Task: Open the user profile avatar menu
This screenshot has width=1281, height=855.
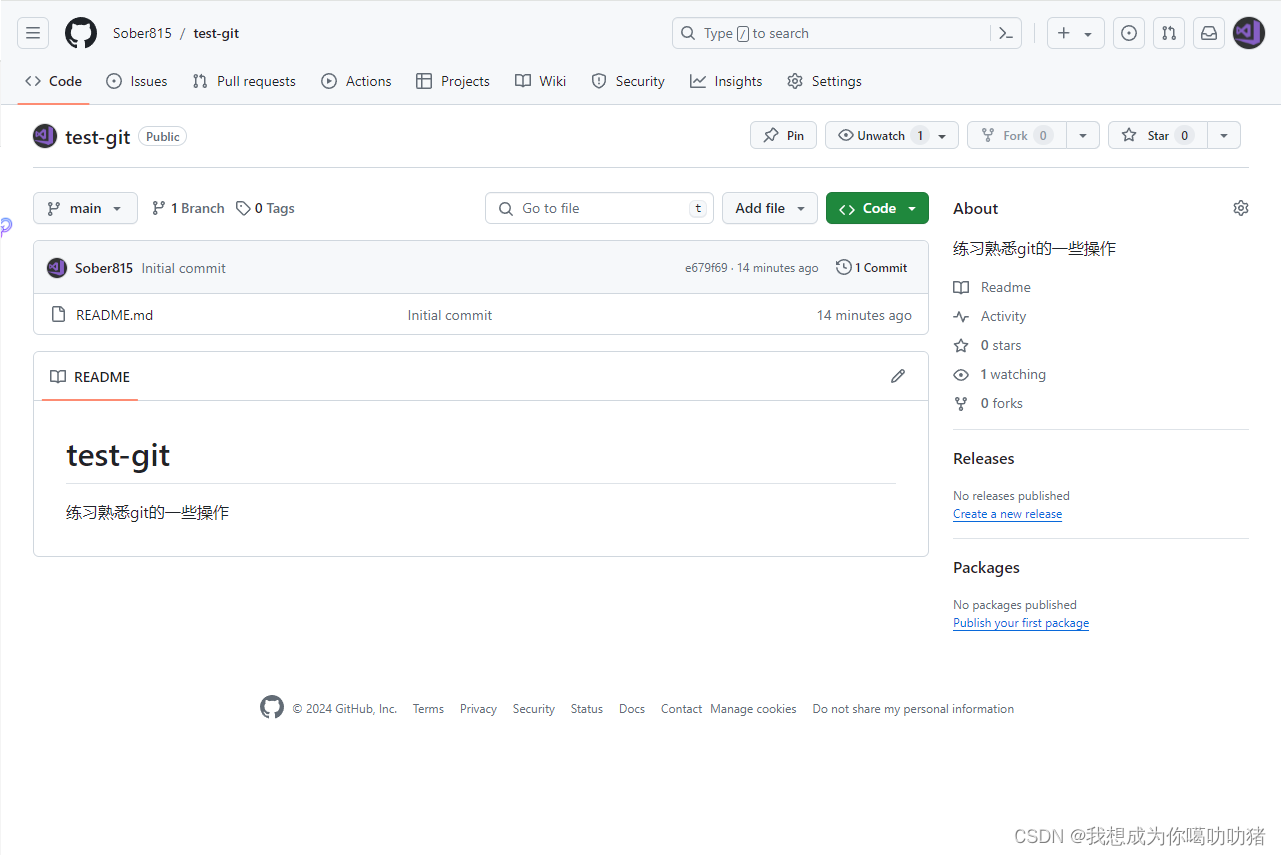Action: [x=1249, y=33]
